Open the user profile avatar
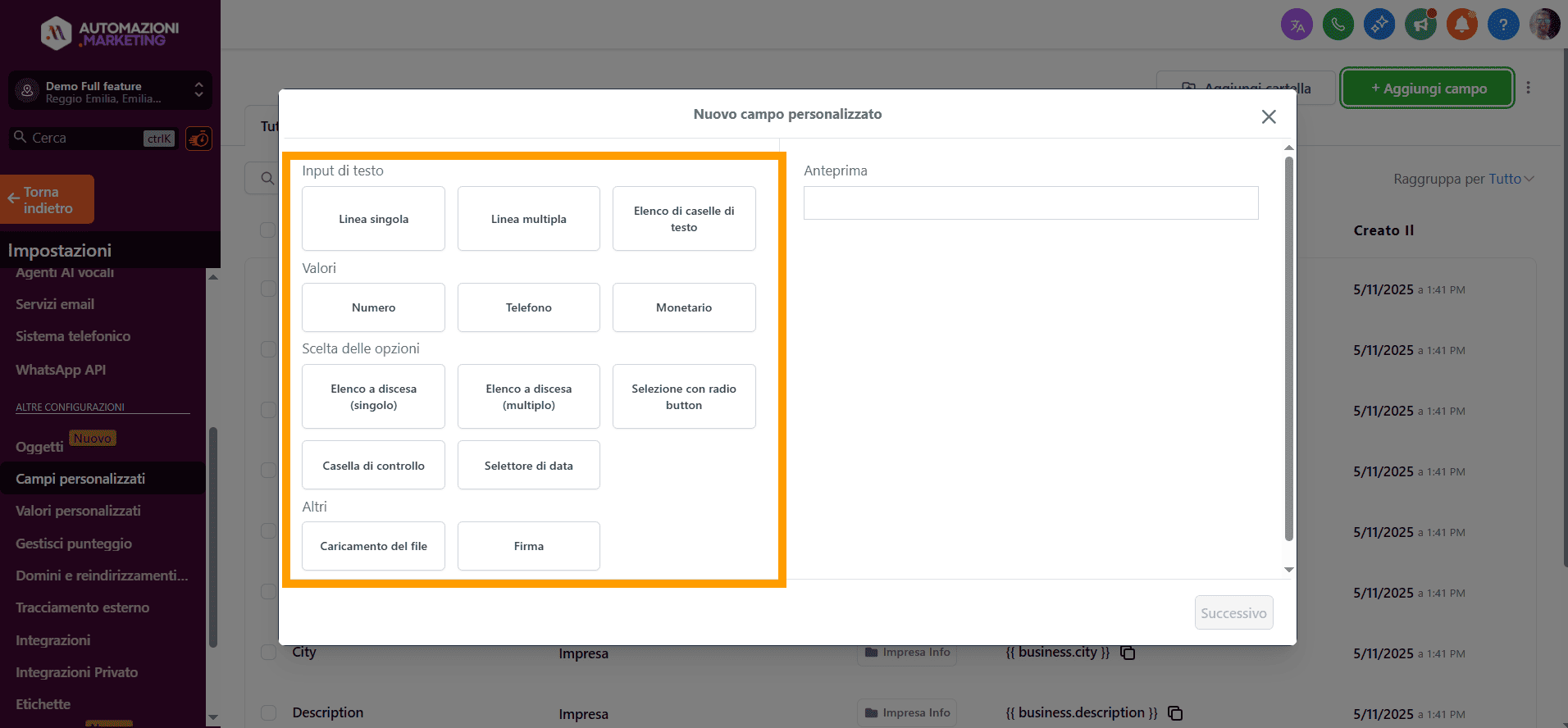Viewport: 1568px width, 728px height. click(x=1544, y=25)
